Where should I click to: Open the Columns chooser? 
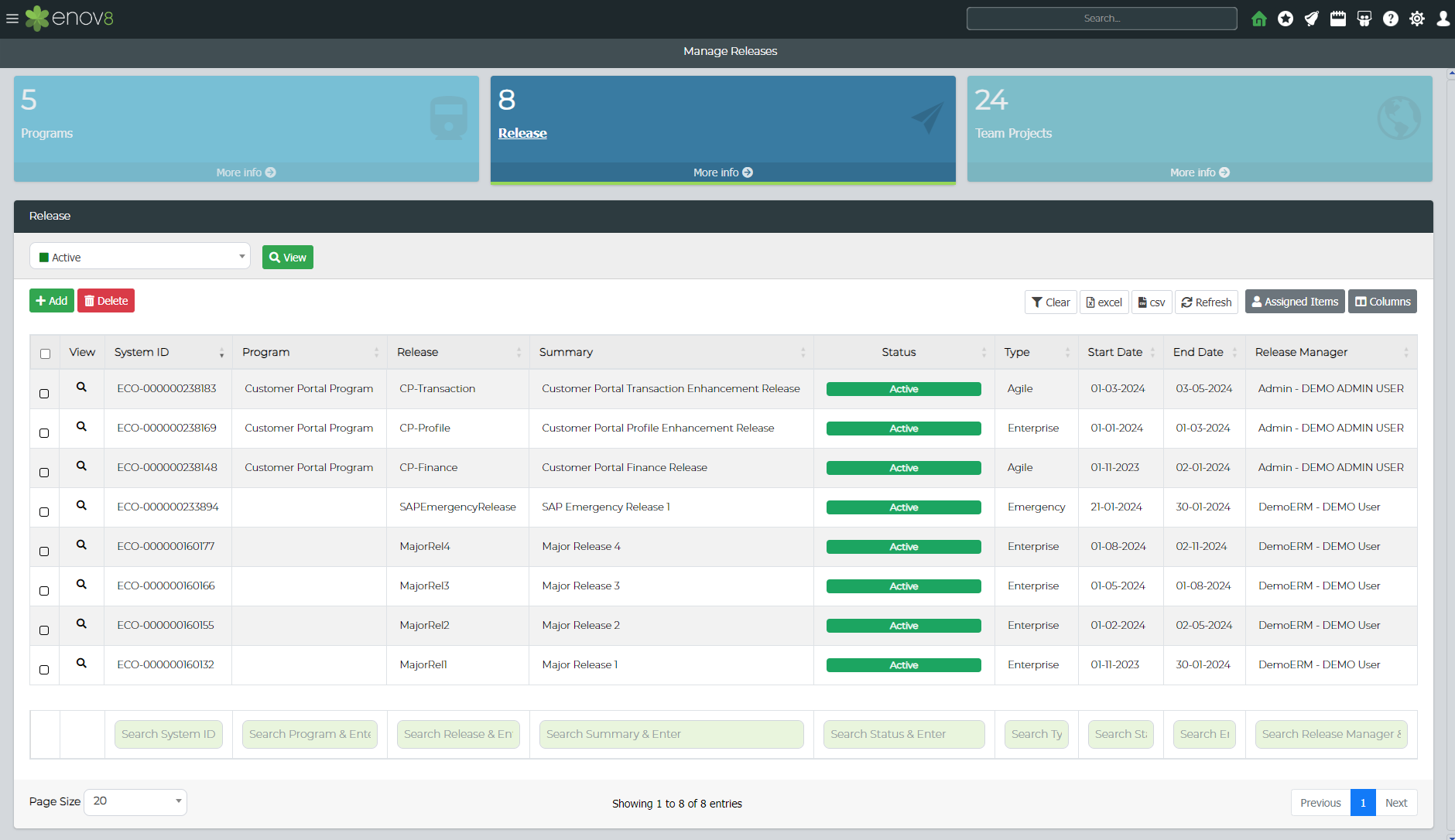tap(1382, 302)
